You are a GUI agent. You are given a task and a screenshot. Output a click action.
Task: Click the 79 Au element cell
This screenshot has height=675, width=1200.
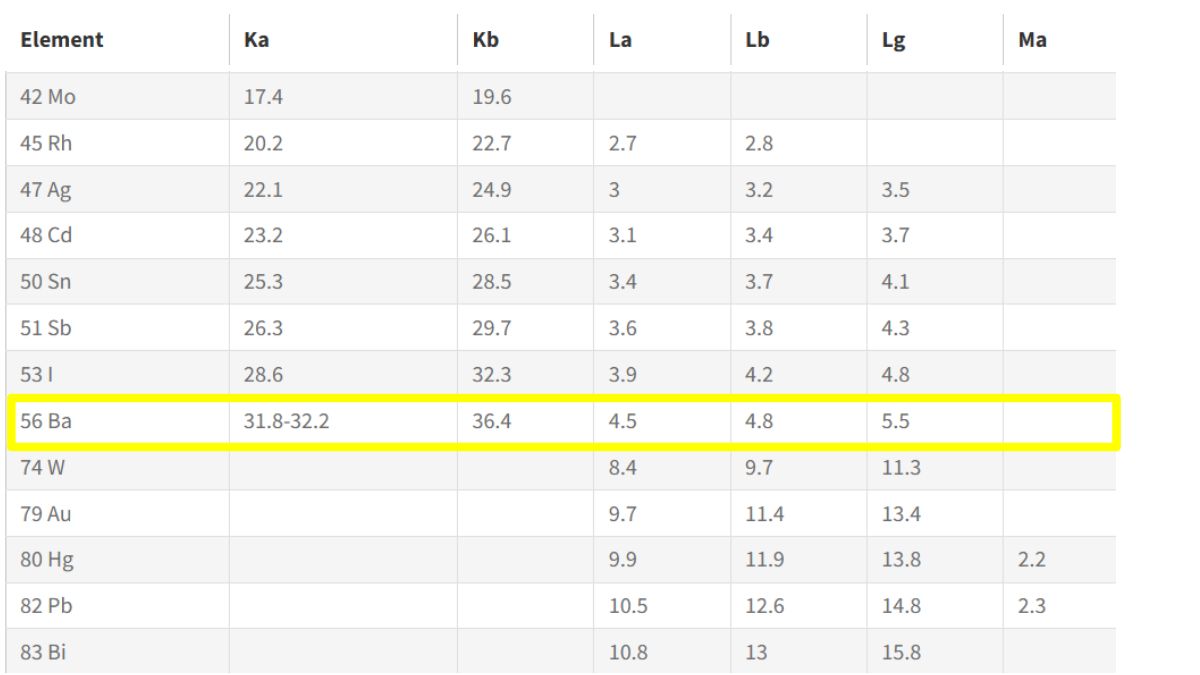(x=46, y=513)
